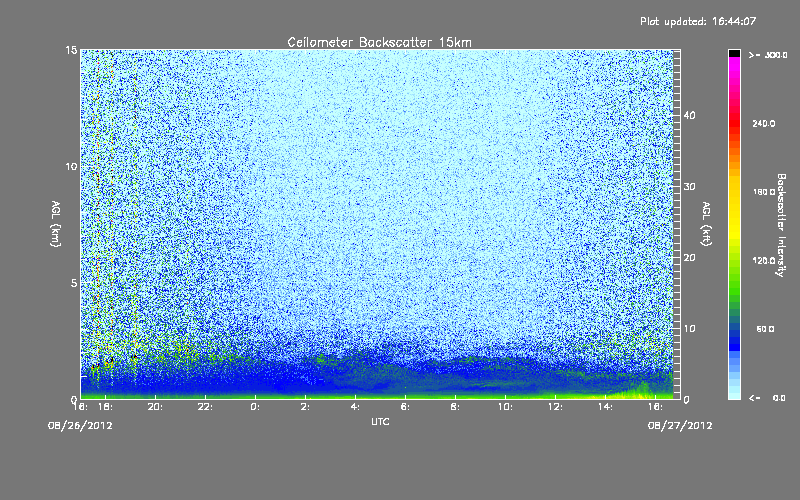This screenshot has height=500, width=800.
Task: Click the ">= 300.0" colorbar value
Action: [x=768, y=55]
